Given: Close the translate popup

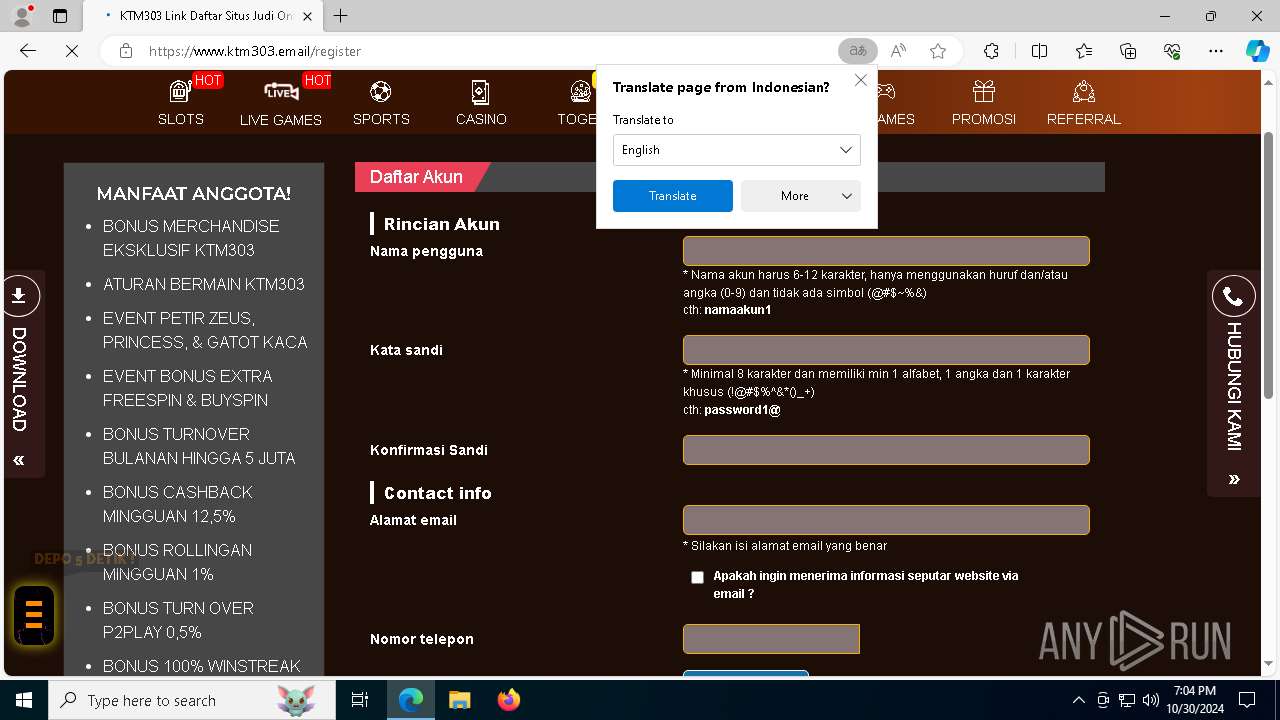Looking at the screenshot, I should (x=861, y=80).
